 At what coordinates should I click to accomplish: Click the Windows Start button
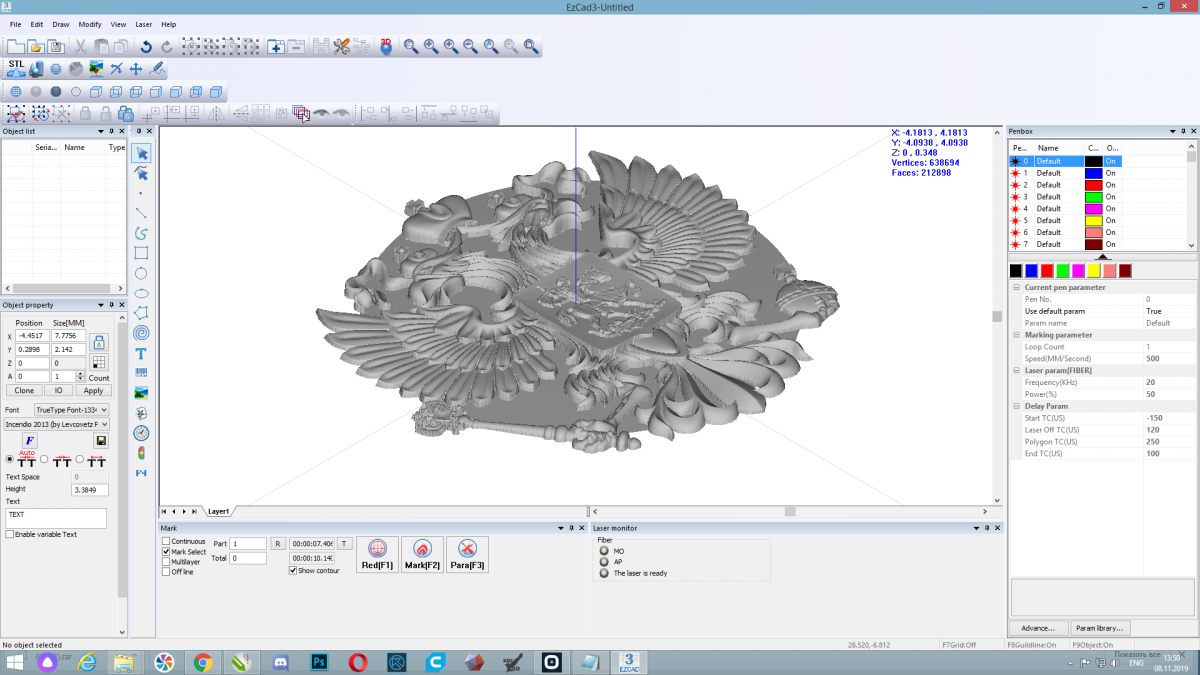pyautogui.click(x=15, y=662)
